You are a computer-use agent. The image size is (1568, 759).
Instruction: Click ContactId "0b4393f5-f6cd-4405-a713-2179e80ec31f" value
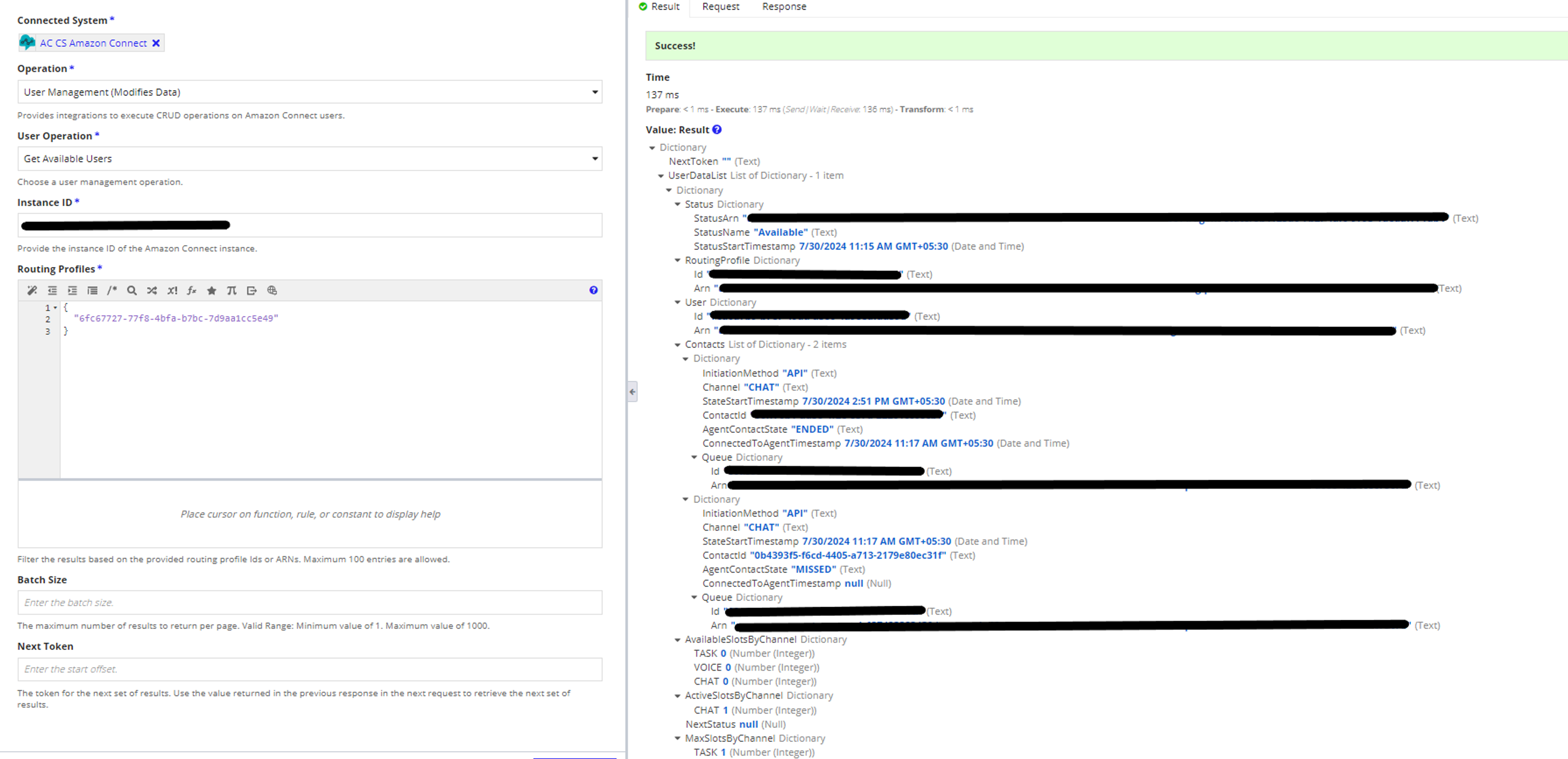[x=848, y=556]
